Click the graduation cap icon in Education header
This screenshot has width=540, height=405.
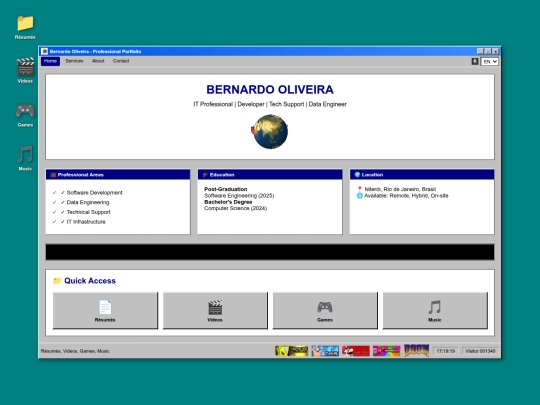coord(205,175)
